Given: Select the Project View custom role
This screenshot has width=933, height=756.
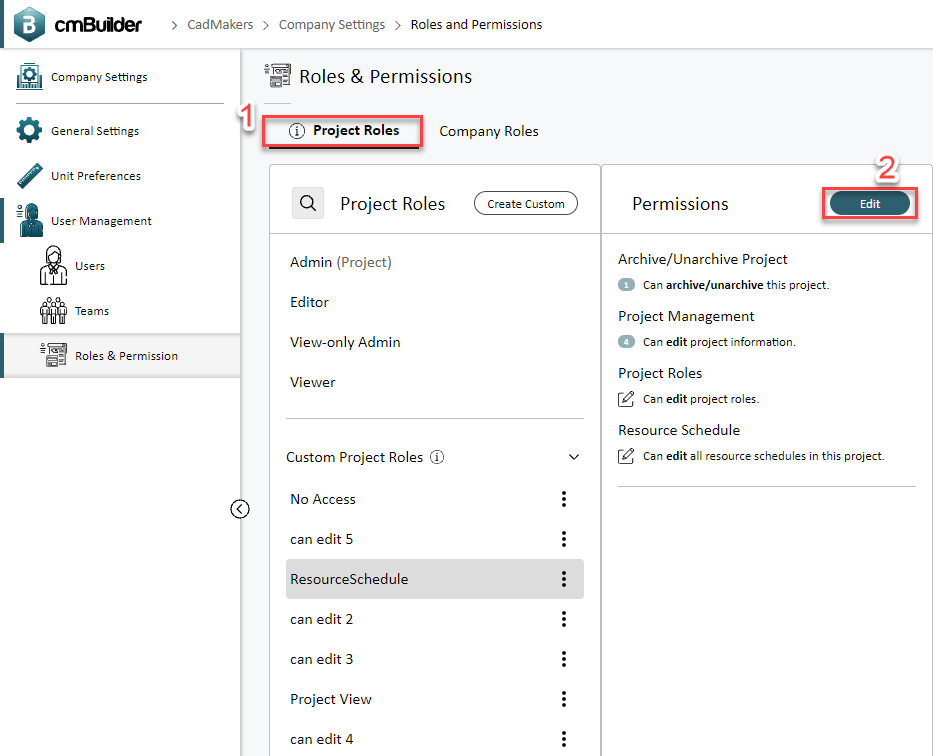Looking at the screenshot, I should (x=331, y=699).
